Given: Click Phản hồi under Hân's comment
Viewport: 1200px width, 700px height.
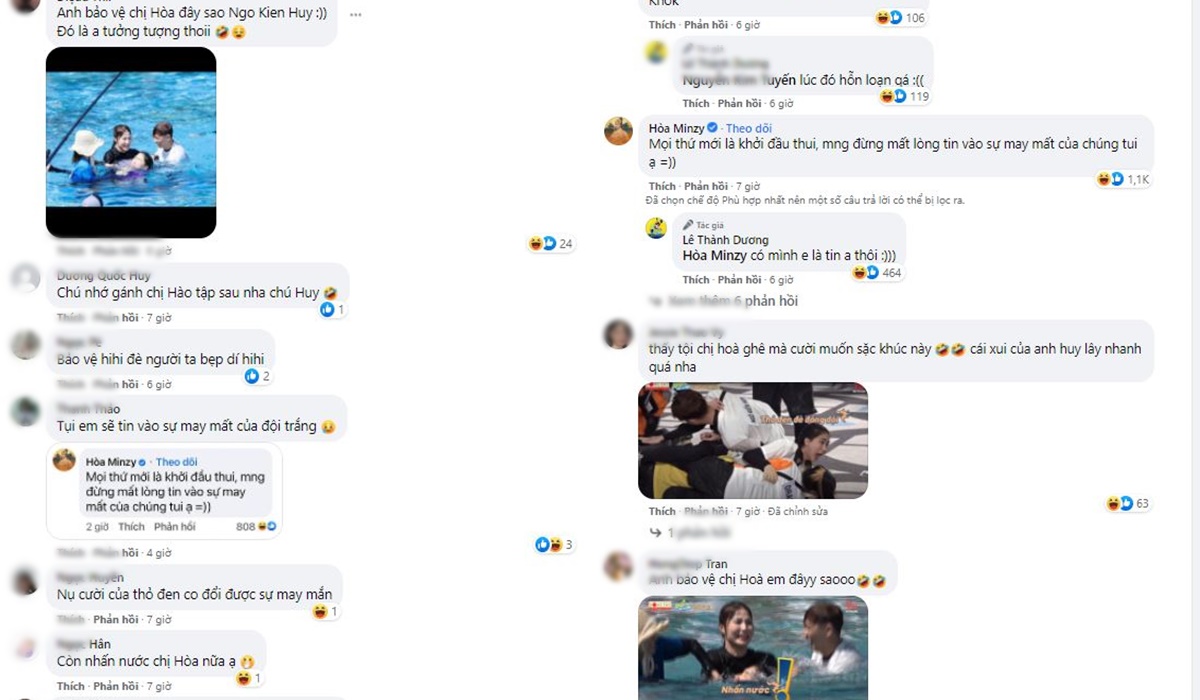Looking at the screenshot, I should pos(115,686).
